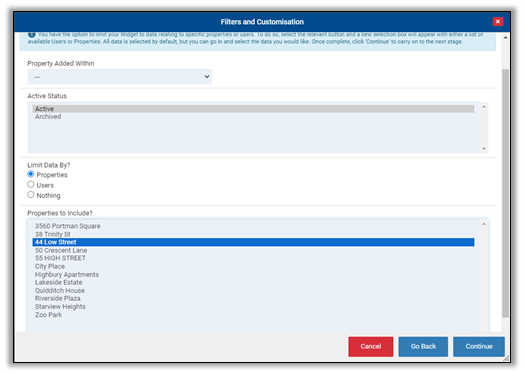The width and height of the screenshot is (524, 374).
Task: Click the info icon in the blue banner
Action: 31,34
